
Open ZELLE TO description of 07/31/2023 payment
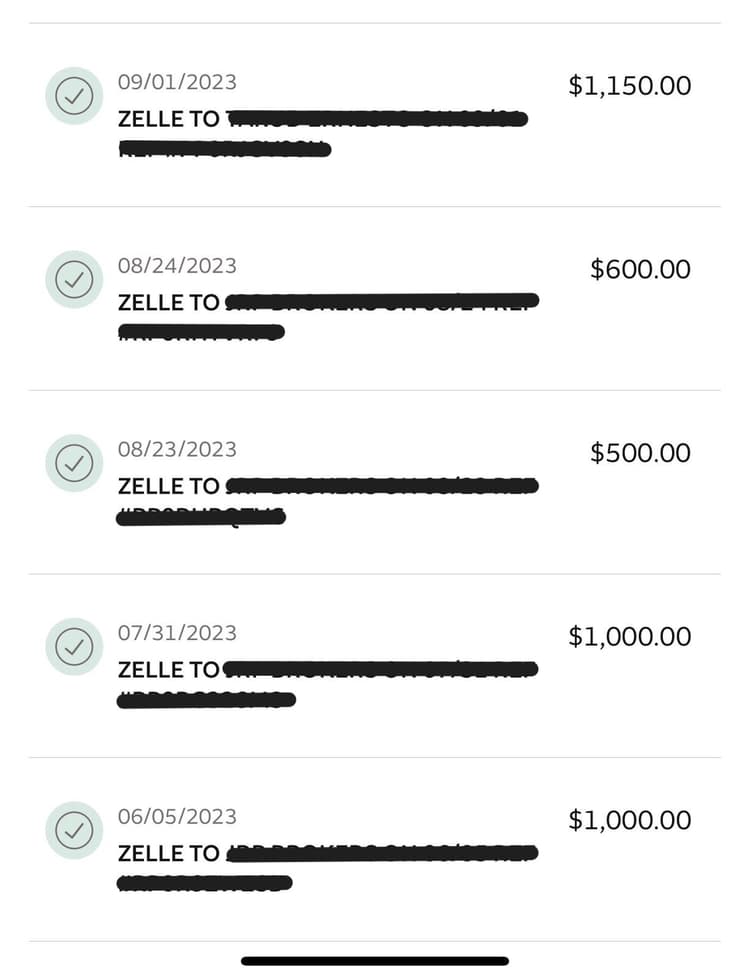169,669
